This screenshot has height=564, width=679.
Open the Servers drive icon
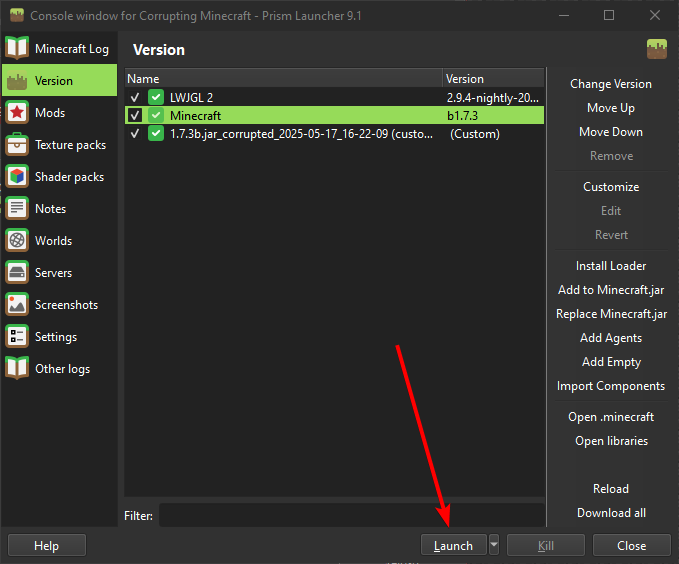point(17,272)
